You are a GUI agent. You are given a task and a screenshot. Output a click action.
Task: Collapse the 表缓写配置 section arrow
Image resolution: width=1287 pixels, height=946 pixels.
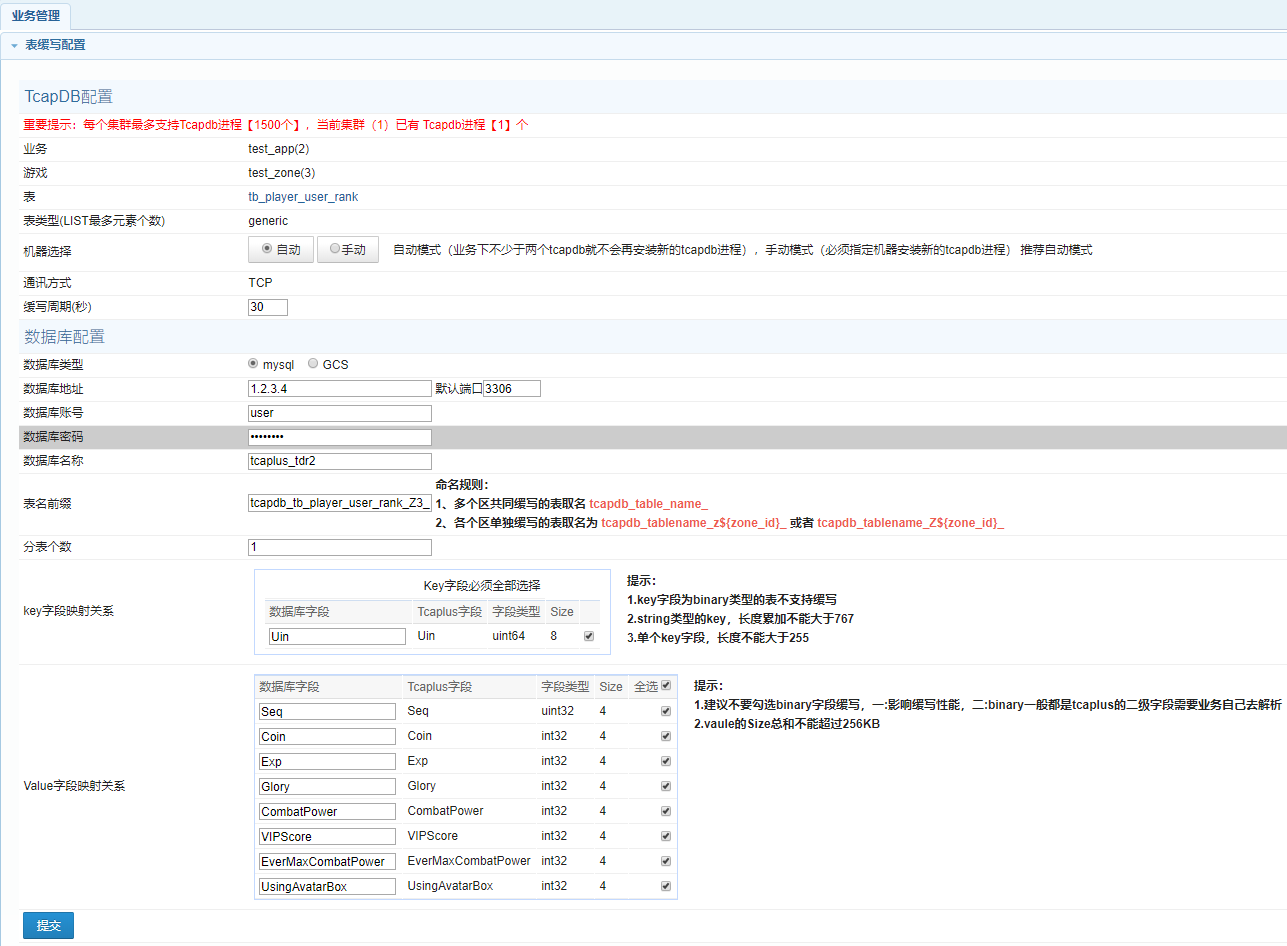pos(14,46)
